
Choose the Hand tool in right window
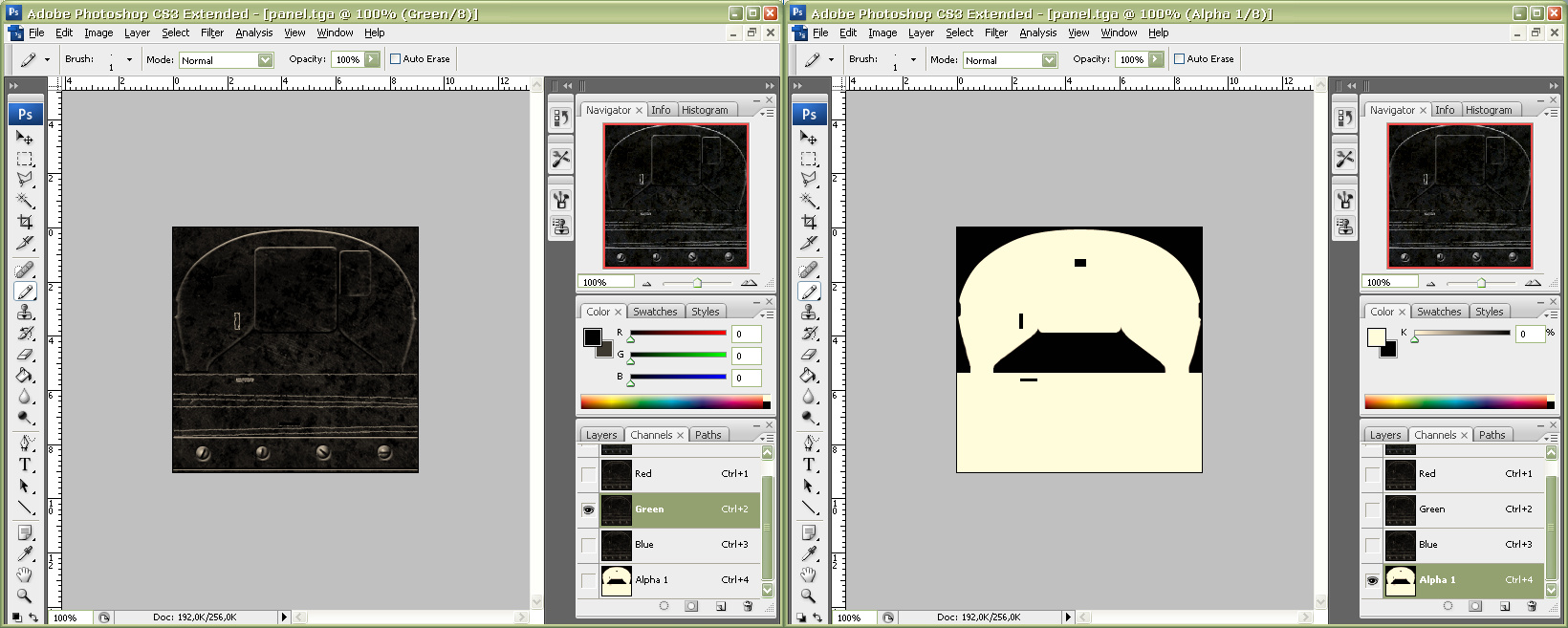(809, 574)
